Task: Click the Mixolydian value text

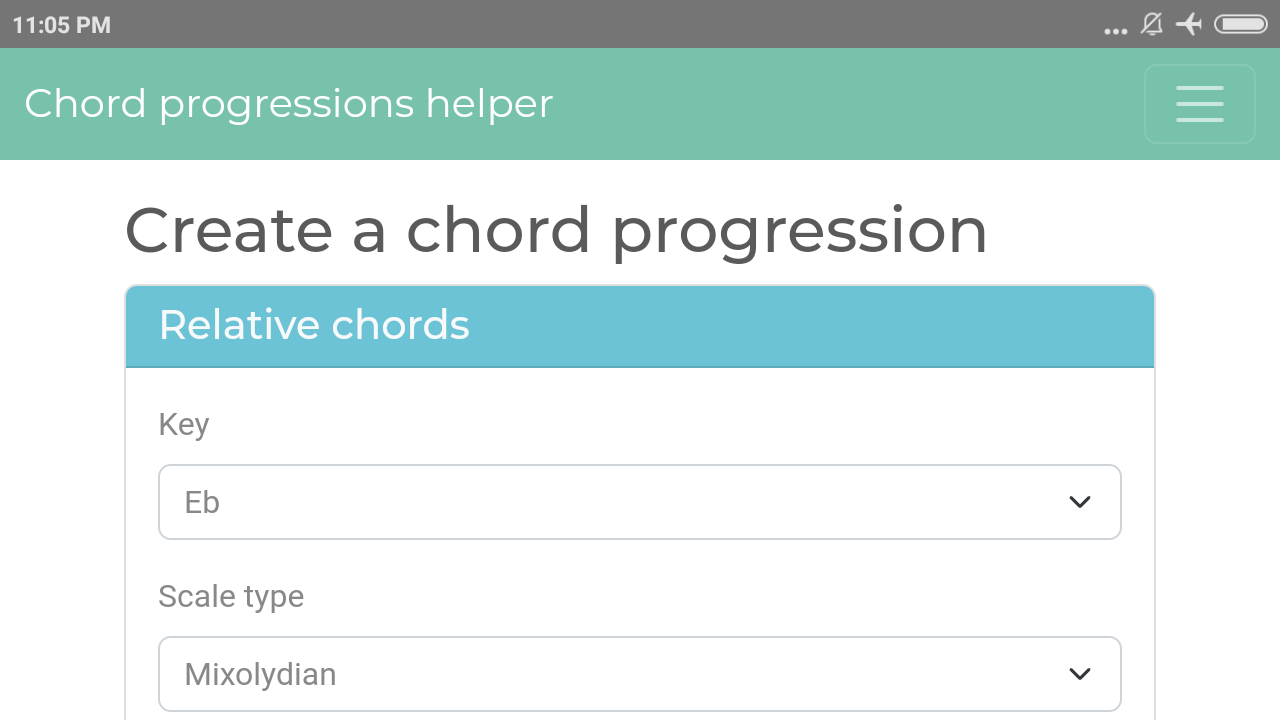Action: click(260, 675)
